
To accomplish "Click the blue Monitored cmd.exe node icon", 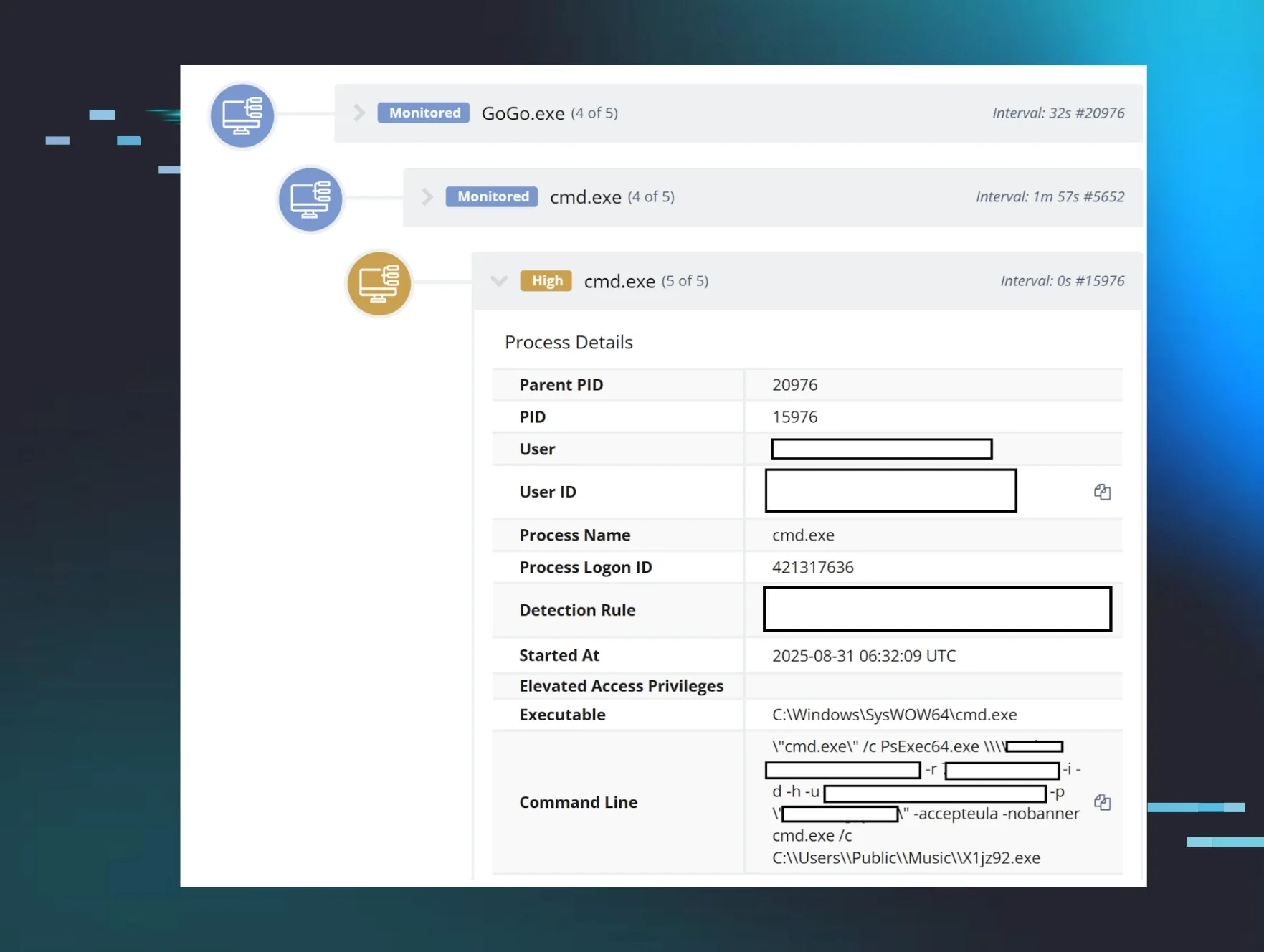I will click(310, 199).
